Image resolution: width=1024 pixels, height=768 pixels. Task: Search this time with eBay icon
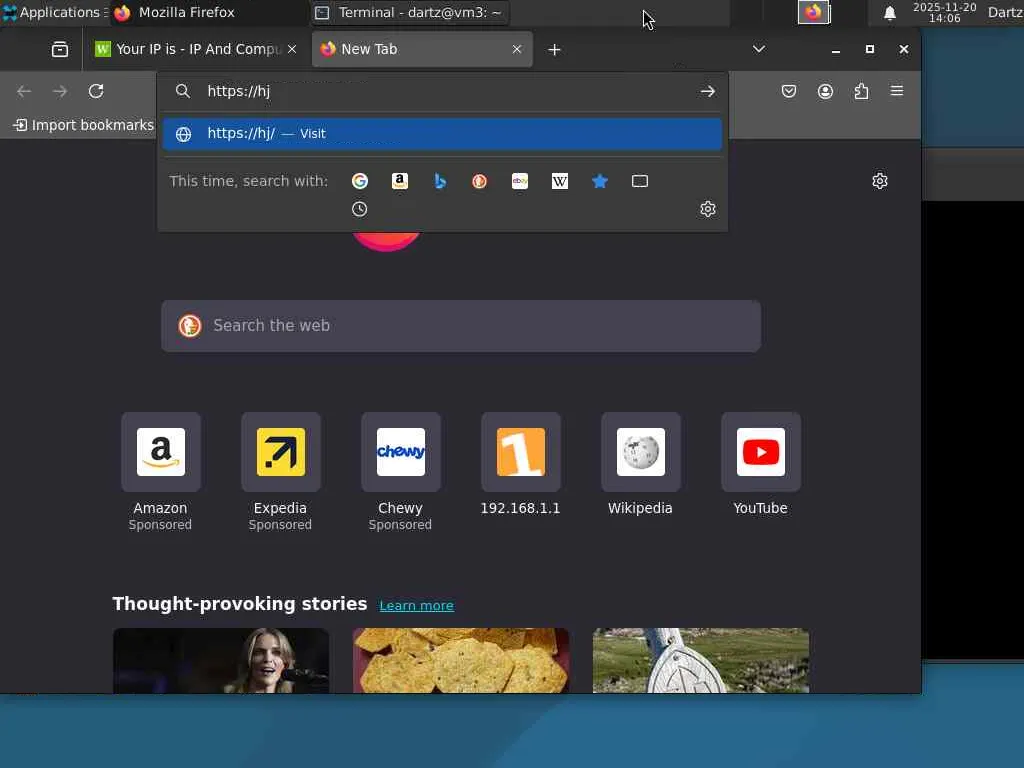(x=520, y=181)
